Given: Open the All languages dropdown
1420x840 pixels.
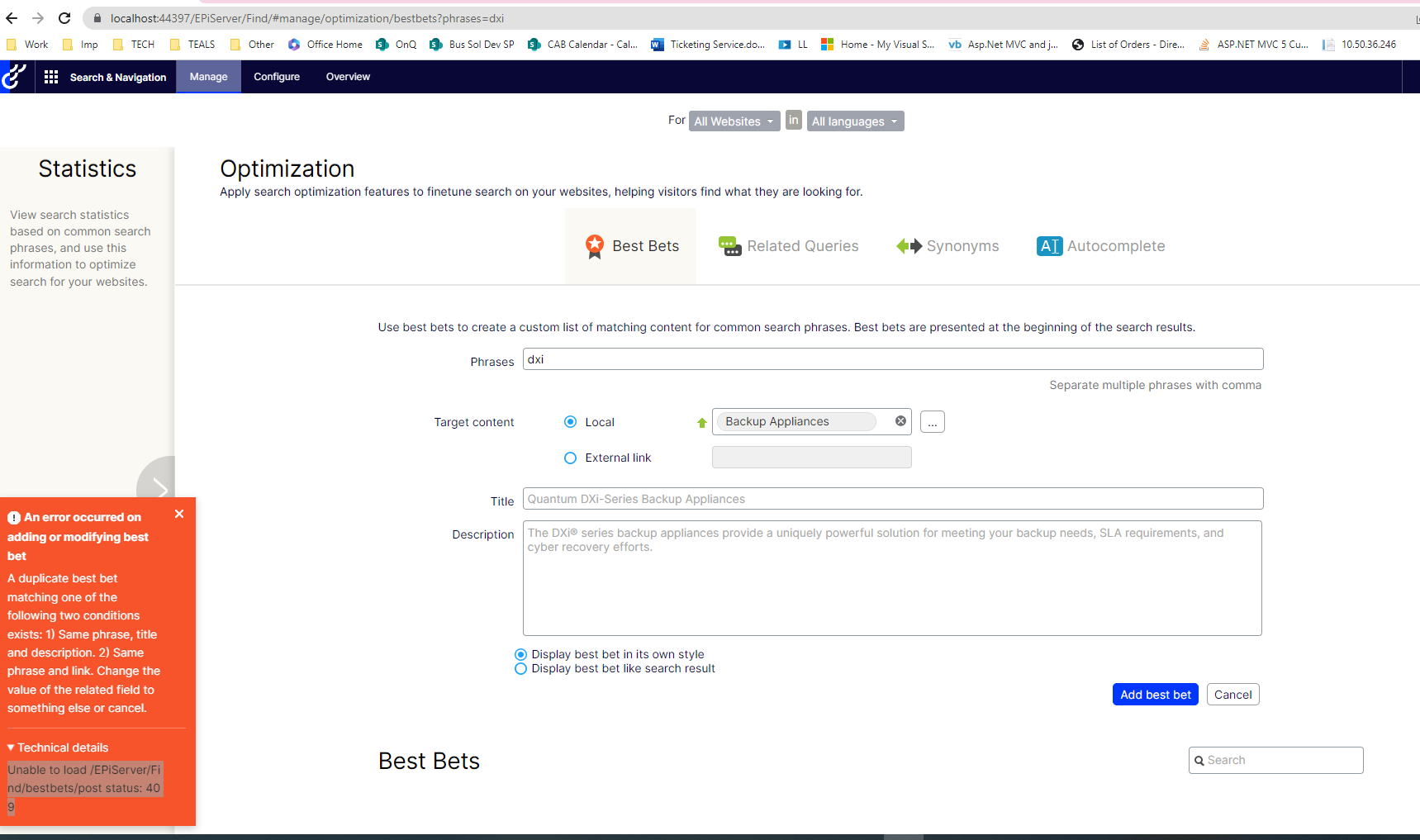Looking at the screenshot, I should [x=854, y=121].
